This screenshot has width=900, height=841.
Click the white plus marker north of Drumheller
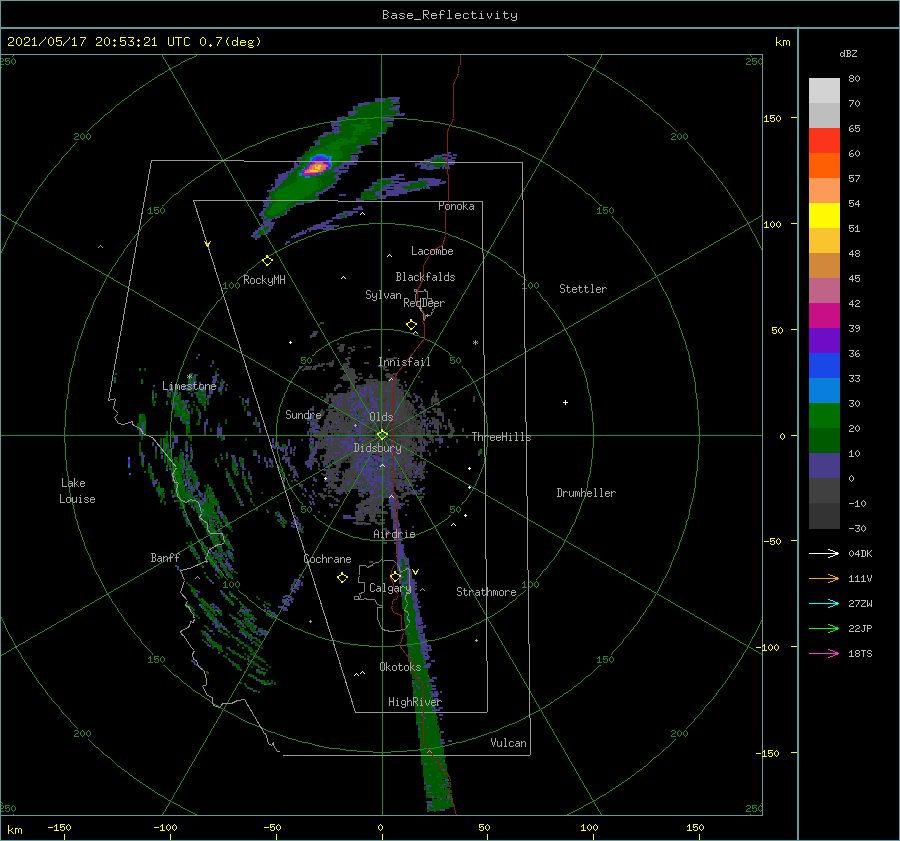point(565,402)
